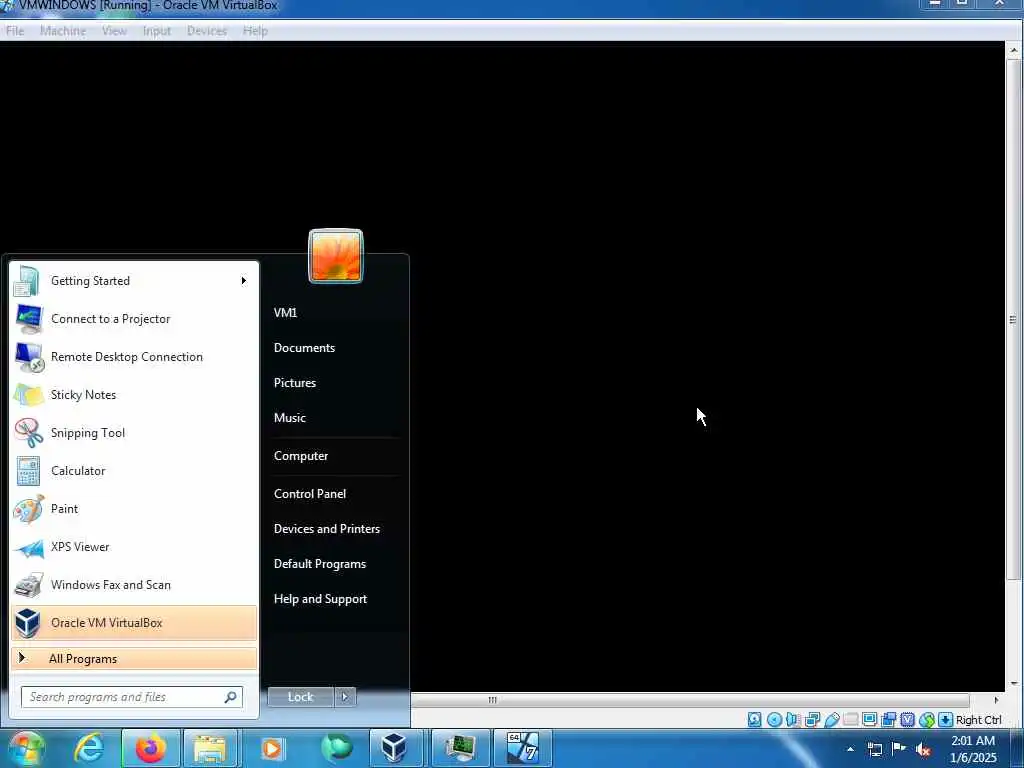1024x768 pixels.
Task: Click the mouse integration status icon
Action: tap(927, 720)
